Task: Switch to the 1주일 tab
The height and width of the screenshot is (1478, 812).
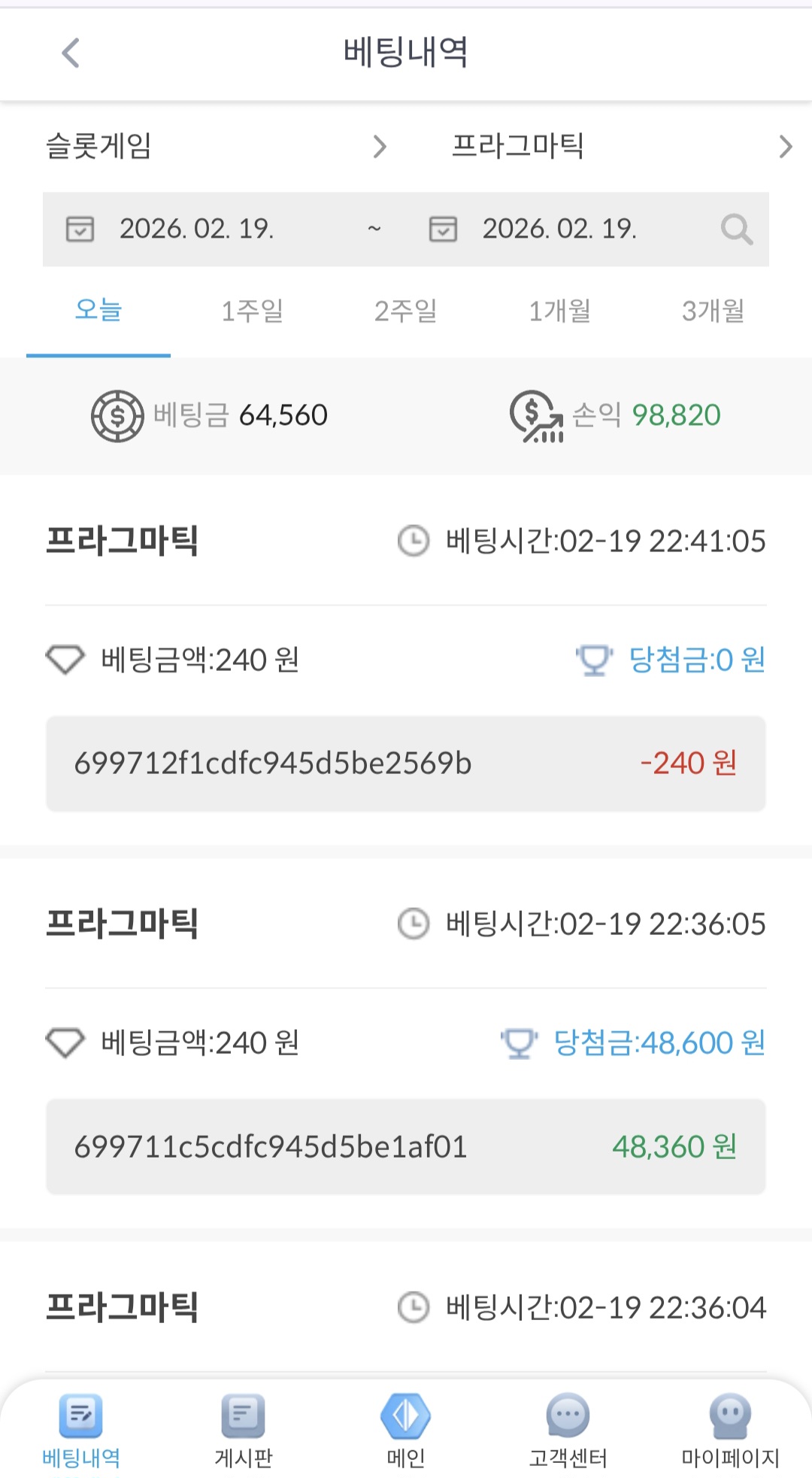Action: pos(252,311)
